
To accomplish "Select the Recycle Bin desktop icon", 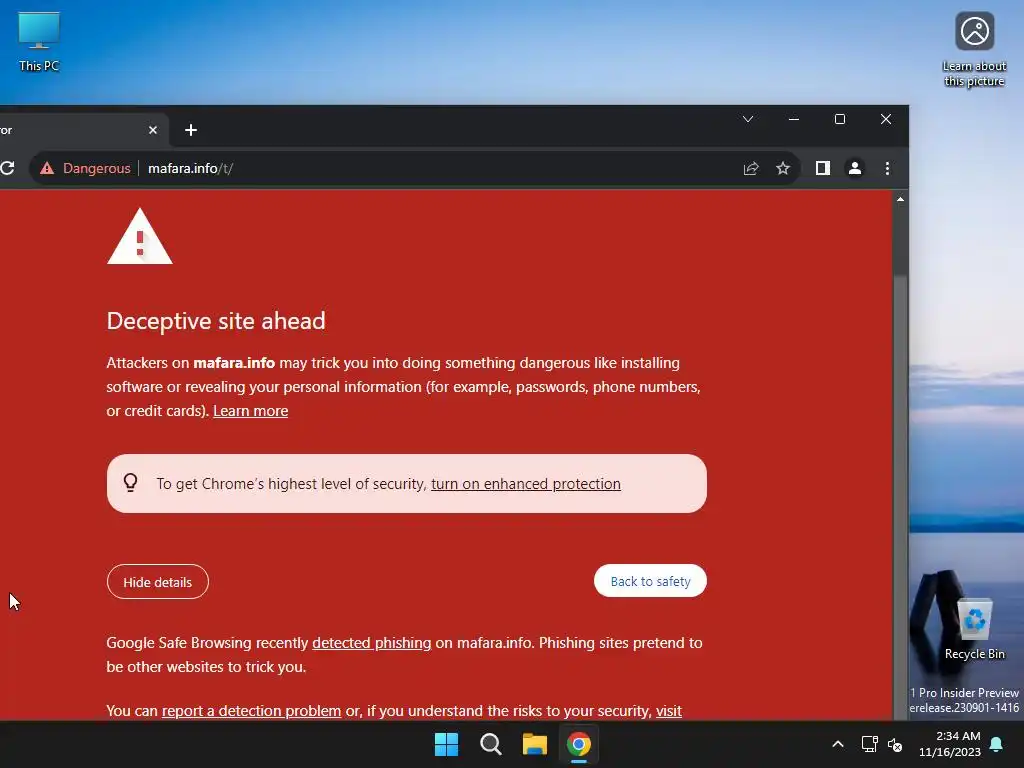I will tap(974, 630).
